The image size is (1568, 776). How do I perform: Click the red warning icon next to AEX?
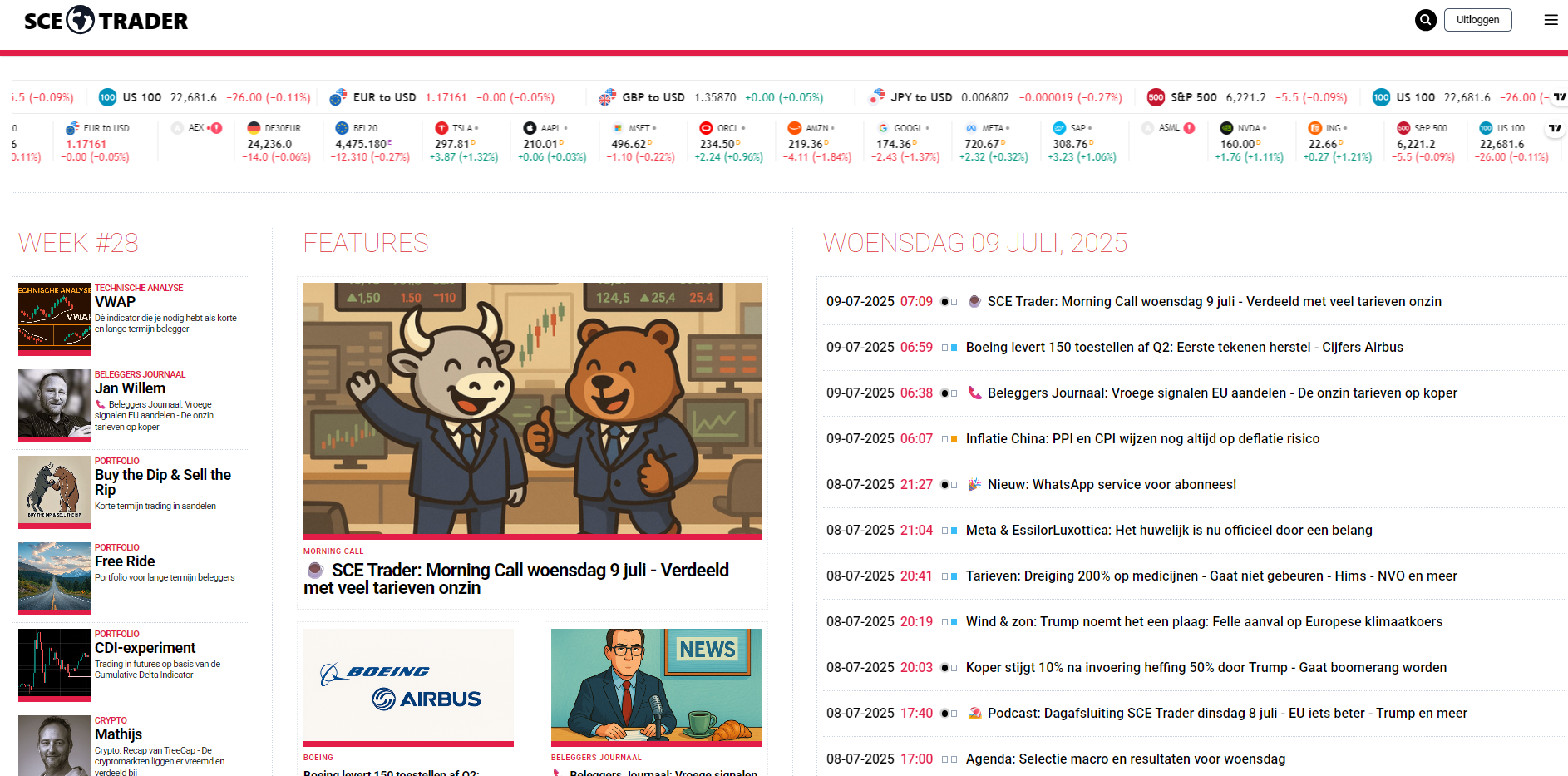[216, 128]
